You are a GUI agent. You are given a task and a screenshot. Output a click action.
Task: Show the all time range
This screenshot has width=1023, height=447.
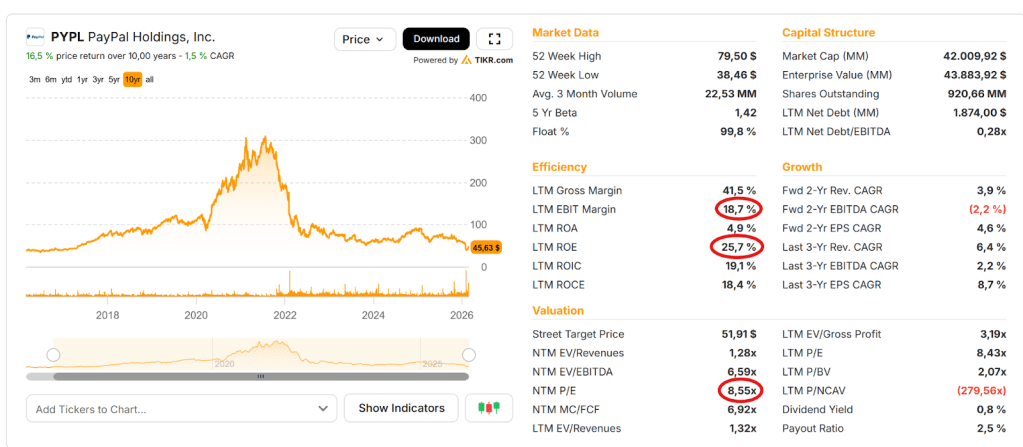(x=149, y=80)
